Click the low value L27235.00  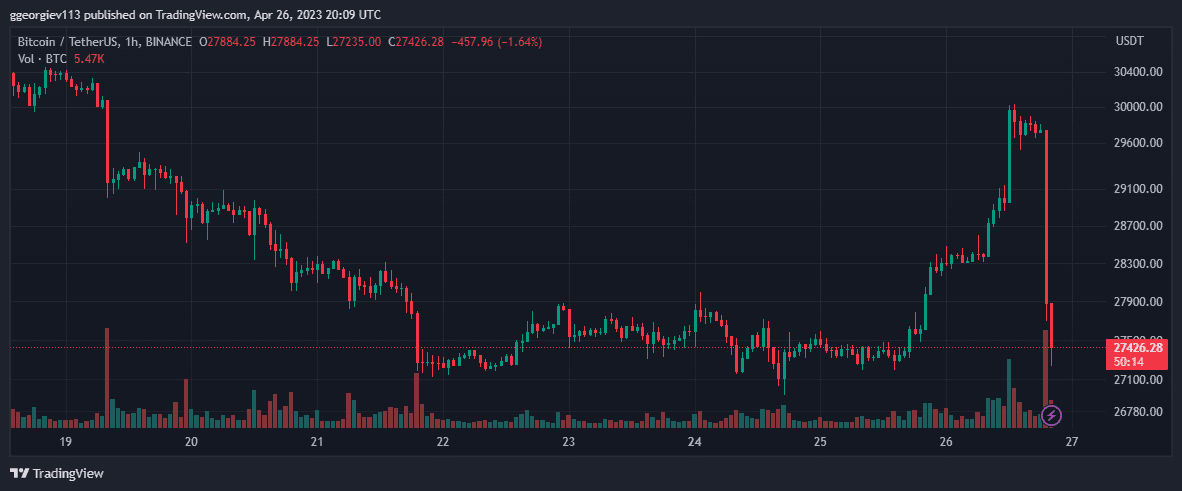353,42
